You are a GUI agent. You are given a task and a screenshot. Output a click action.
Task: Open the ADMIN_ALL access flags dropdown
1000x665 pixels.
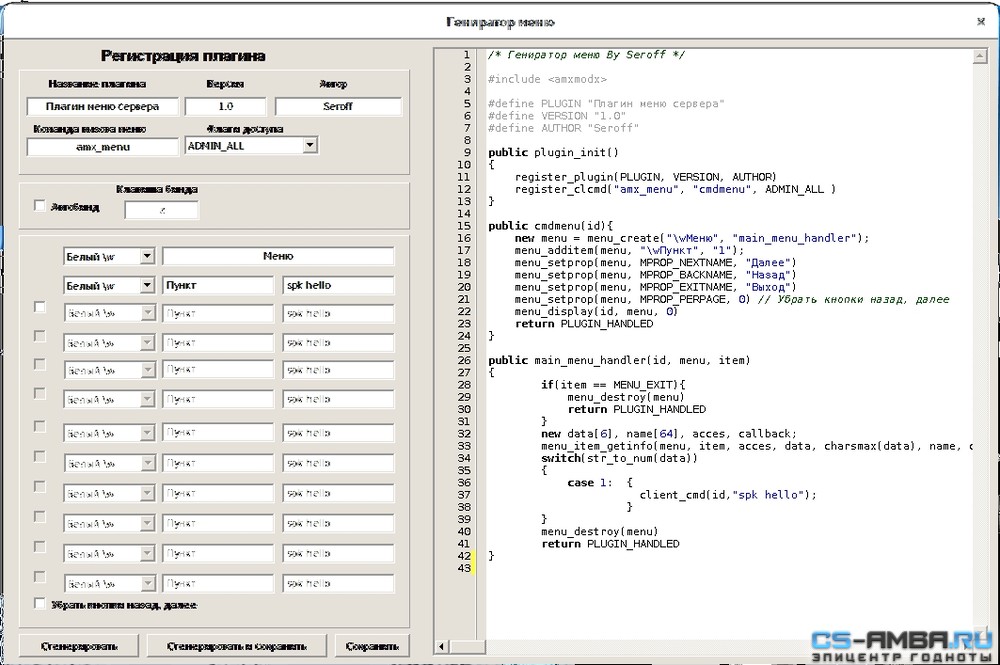(x=309, y=145)
